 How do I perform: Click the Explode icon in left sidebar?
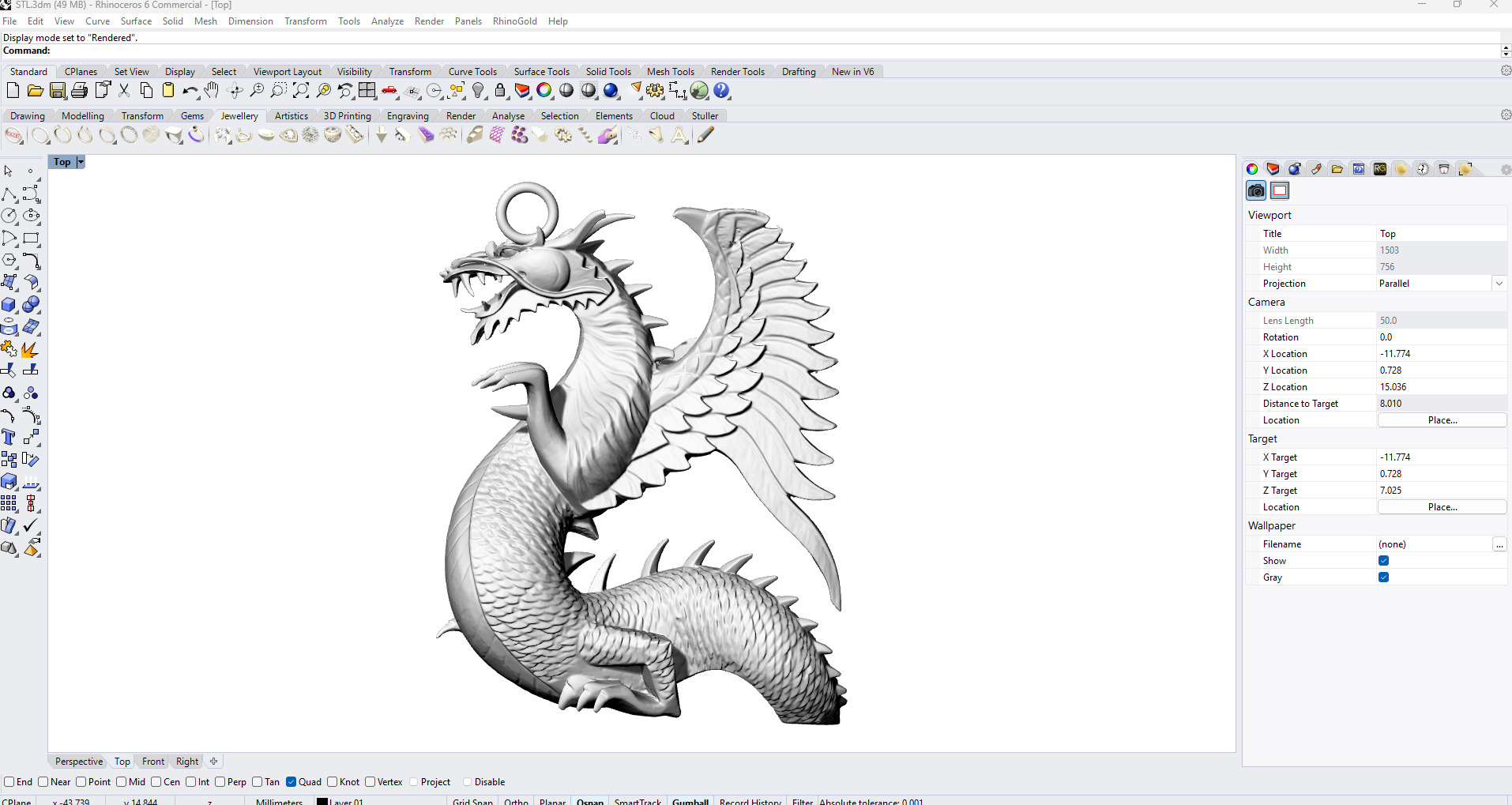[x=31, y=348]
